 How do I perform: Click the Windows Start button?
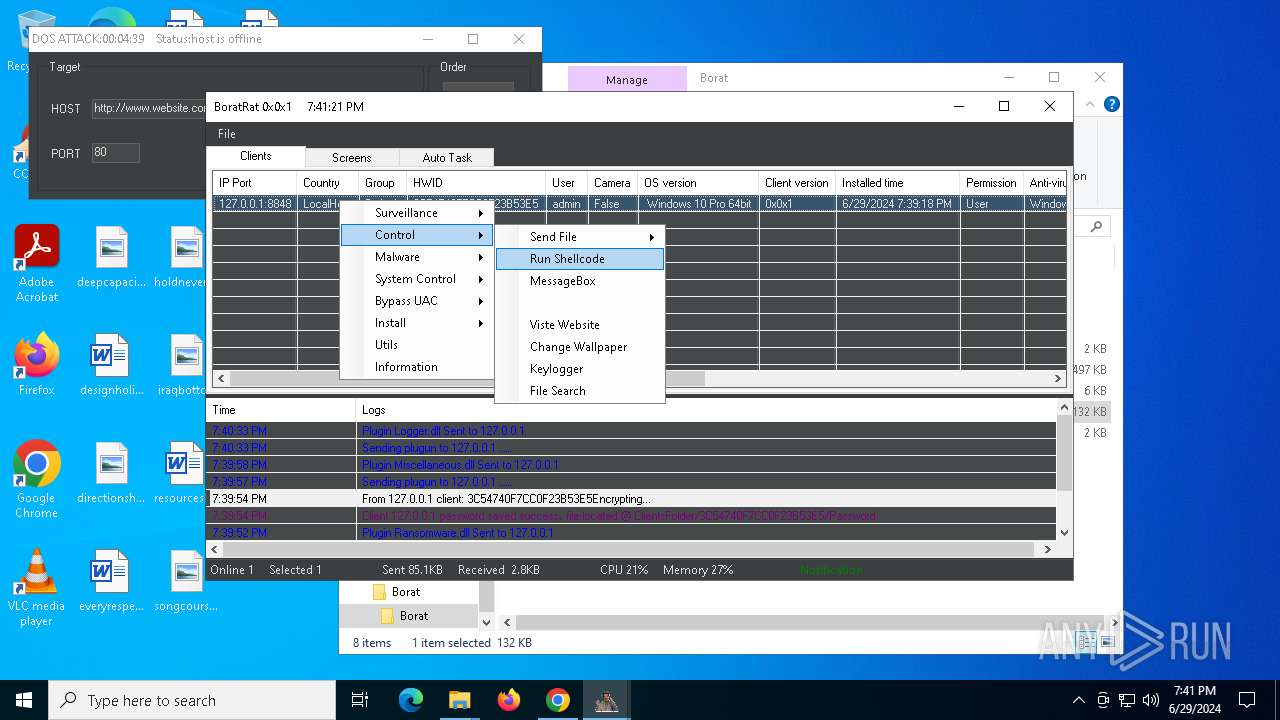point(24,700)
